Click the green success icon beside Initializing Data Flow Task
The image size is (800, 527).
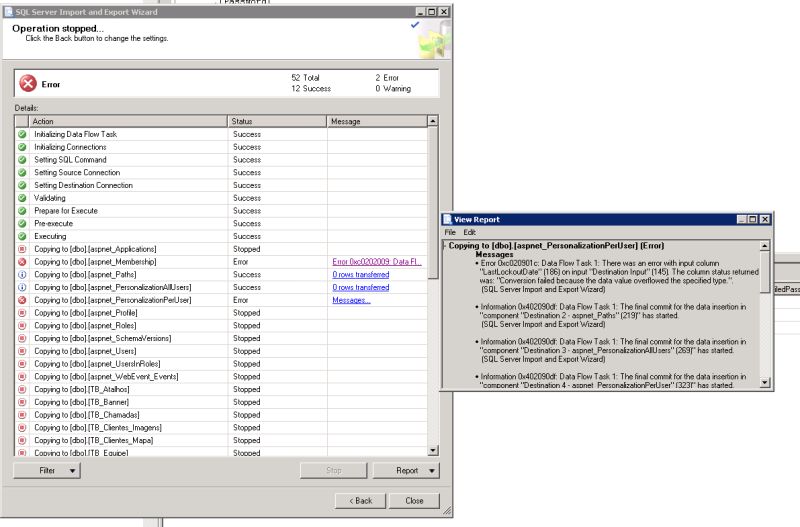(x=22, y=134)
